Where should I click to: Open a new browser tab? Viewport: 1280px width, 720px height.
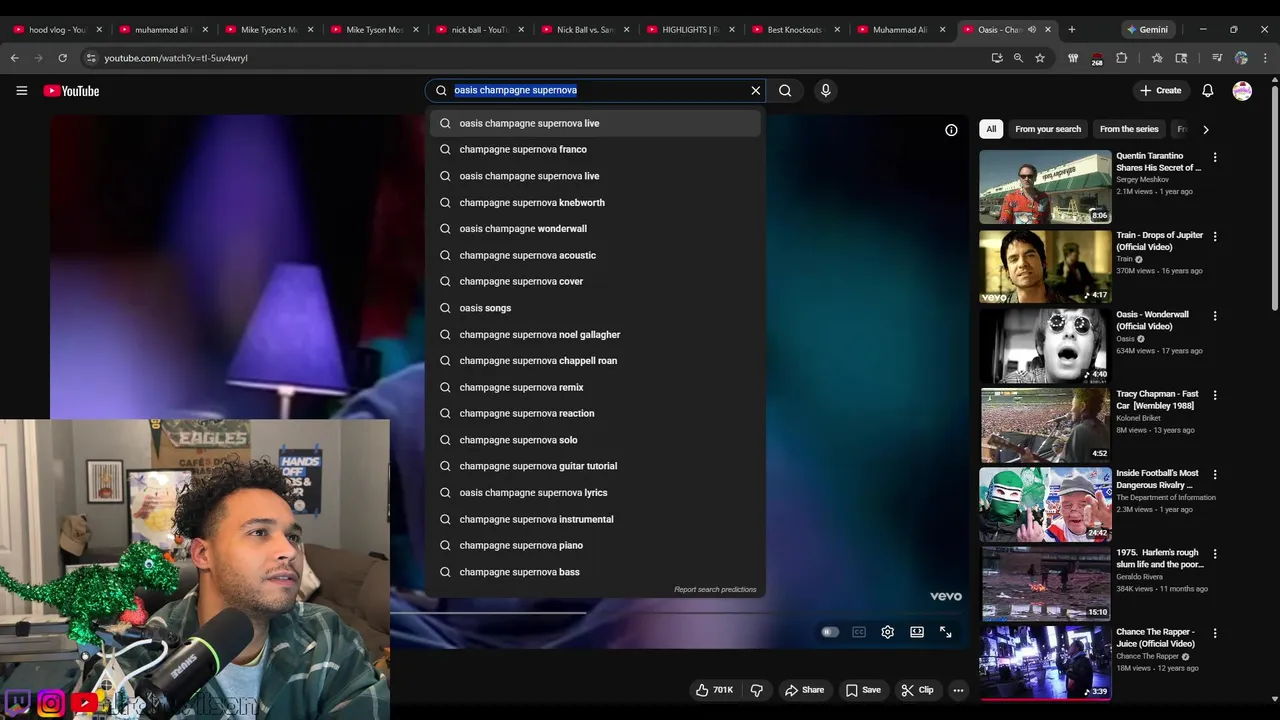click(x=1071, y=29)
